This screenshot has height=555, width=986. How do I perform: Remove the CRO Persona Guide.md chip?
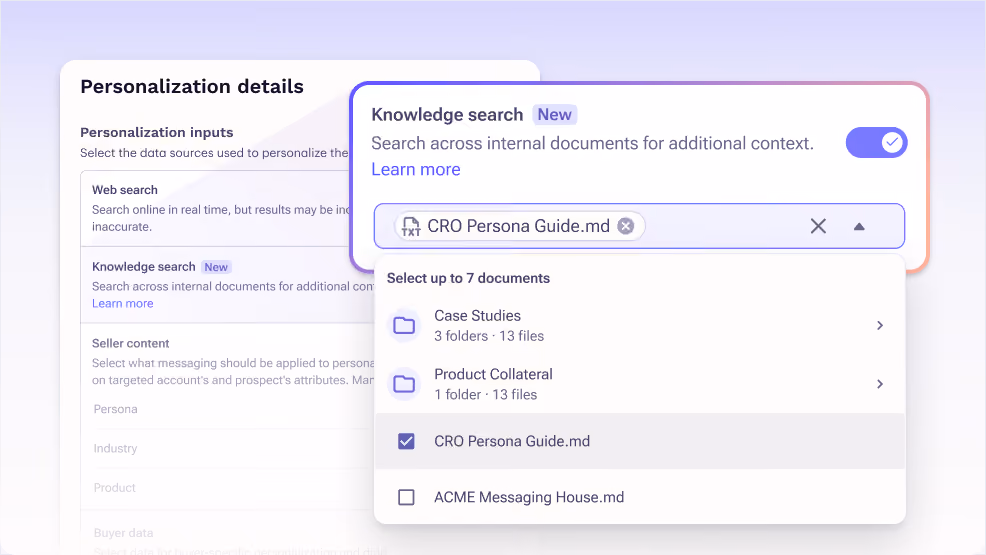(625, 226)
